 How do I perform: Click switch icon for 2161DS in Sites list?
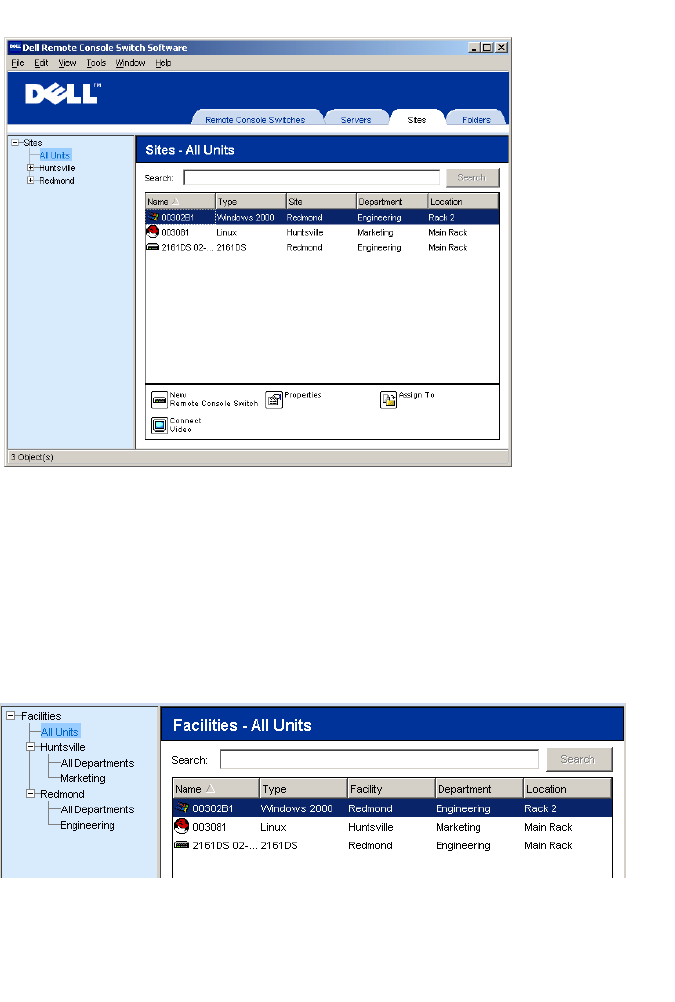[x=153, y=247]
